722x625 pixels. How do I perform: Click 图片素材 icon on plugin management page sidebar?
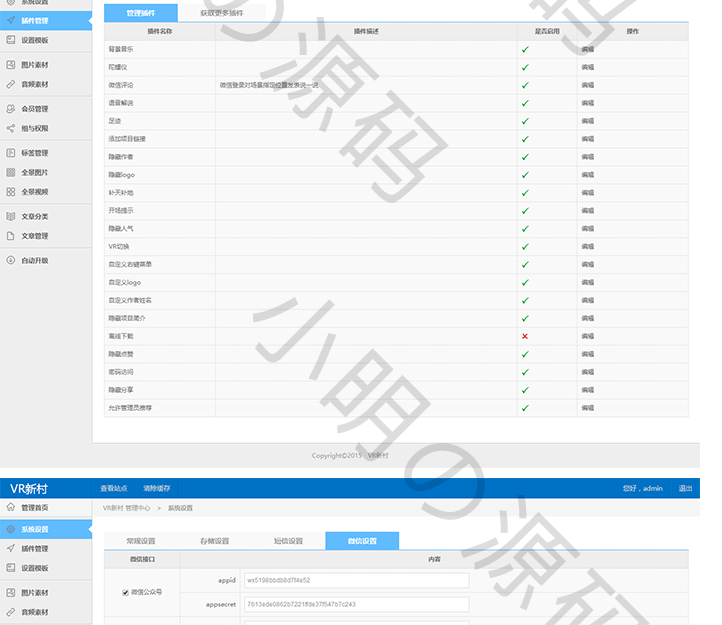tap(11, 64)
